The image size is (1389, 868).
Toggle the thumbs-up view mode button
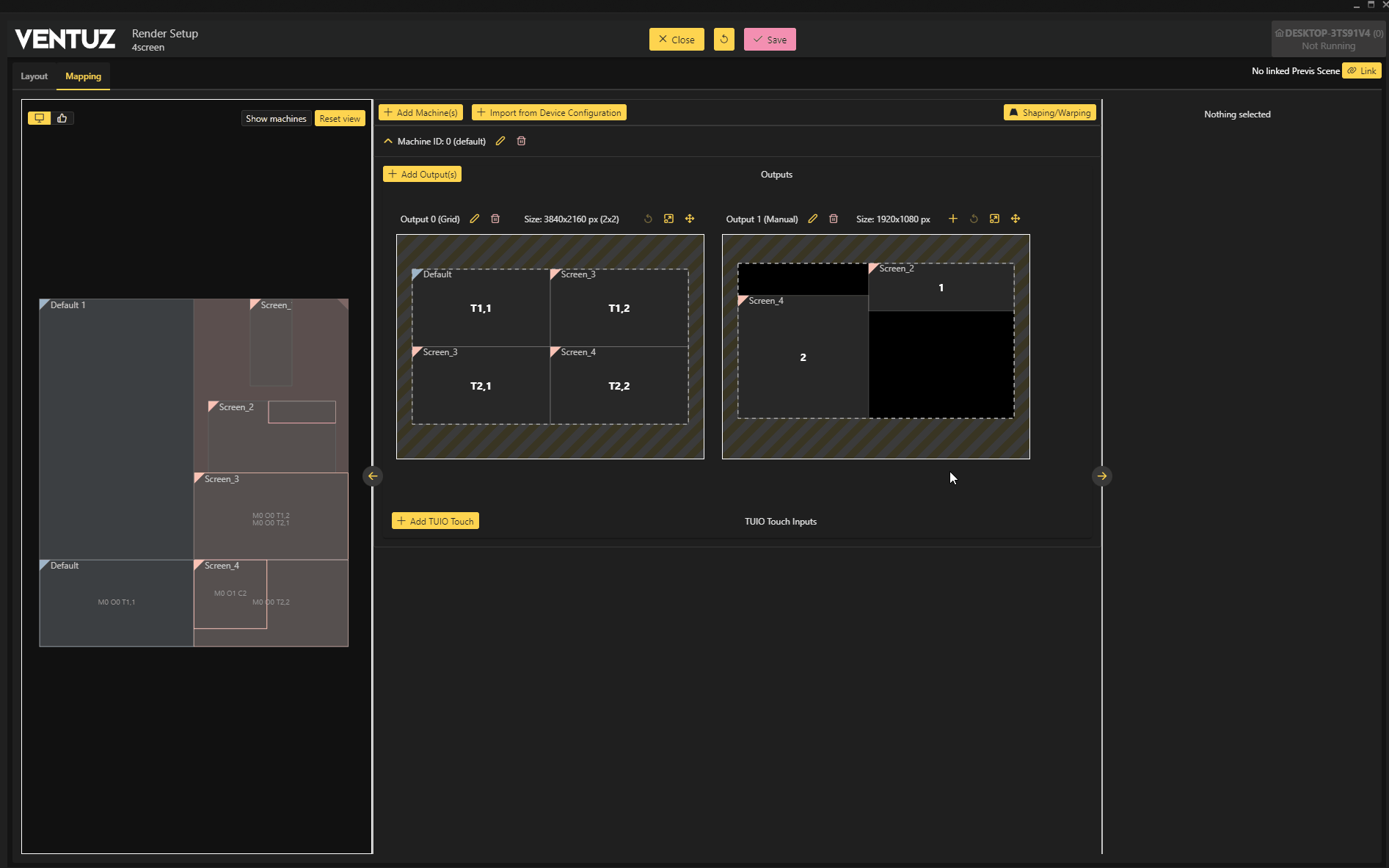coord(62,118)
